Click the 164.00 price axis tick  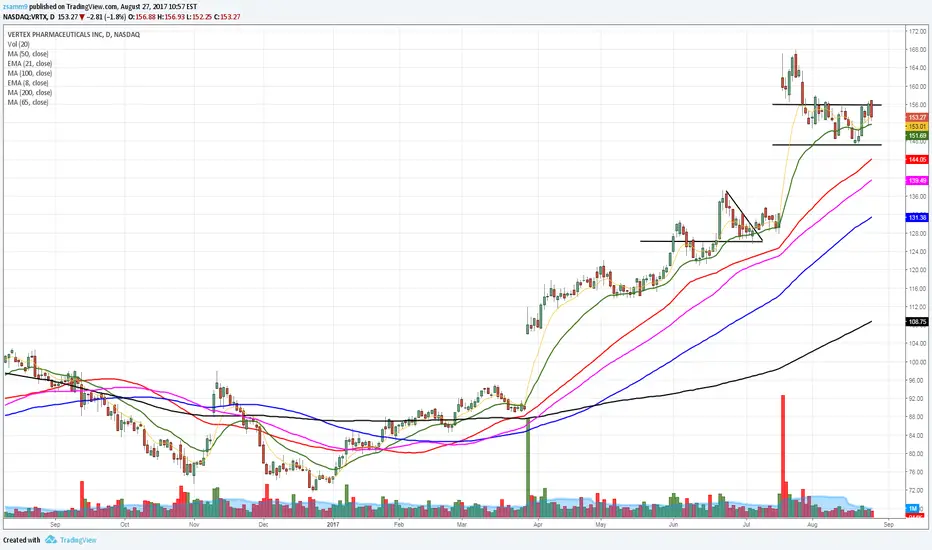[917, 68]
